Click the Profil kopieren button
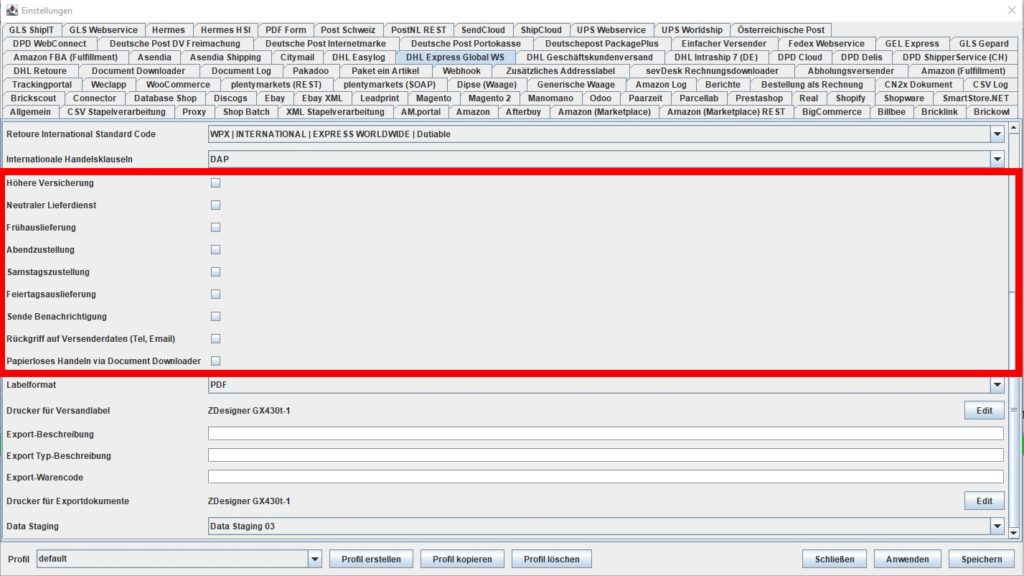Screen dimensions: 1024x576 [x=462, y=559]
